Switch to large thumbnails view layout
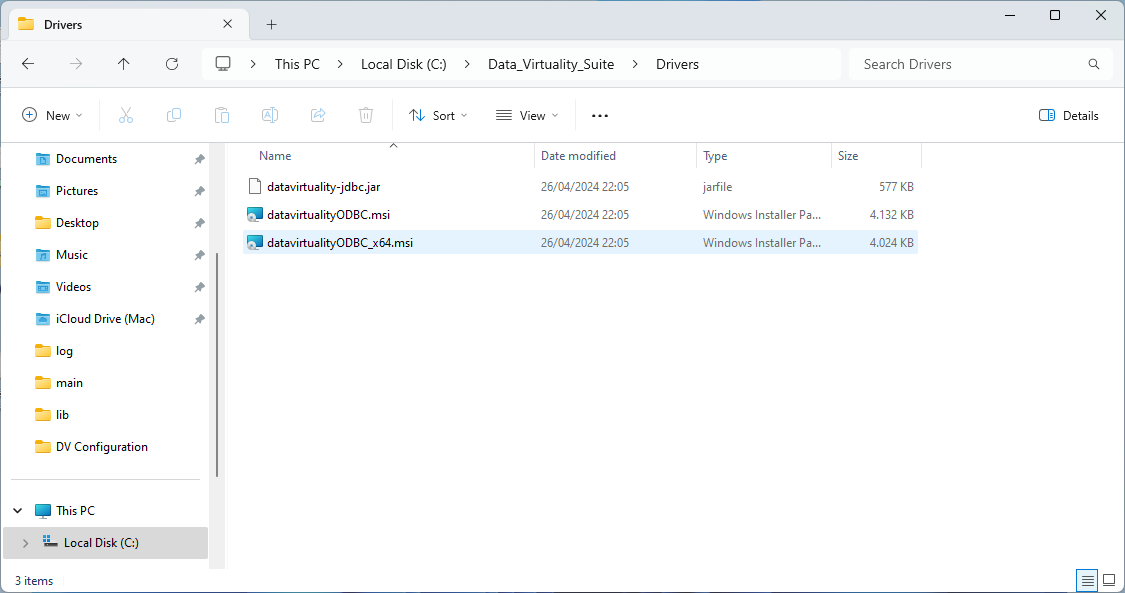Image resolution: width=1125 pixels, height=593 pixels. point(1108,580)
